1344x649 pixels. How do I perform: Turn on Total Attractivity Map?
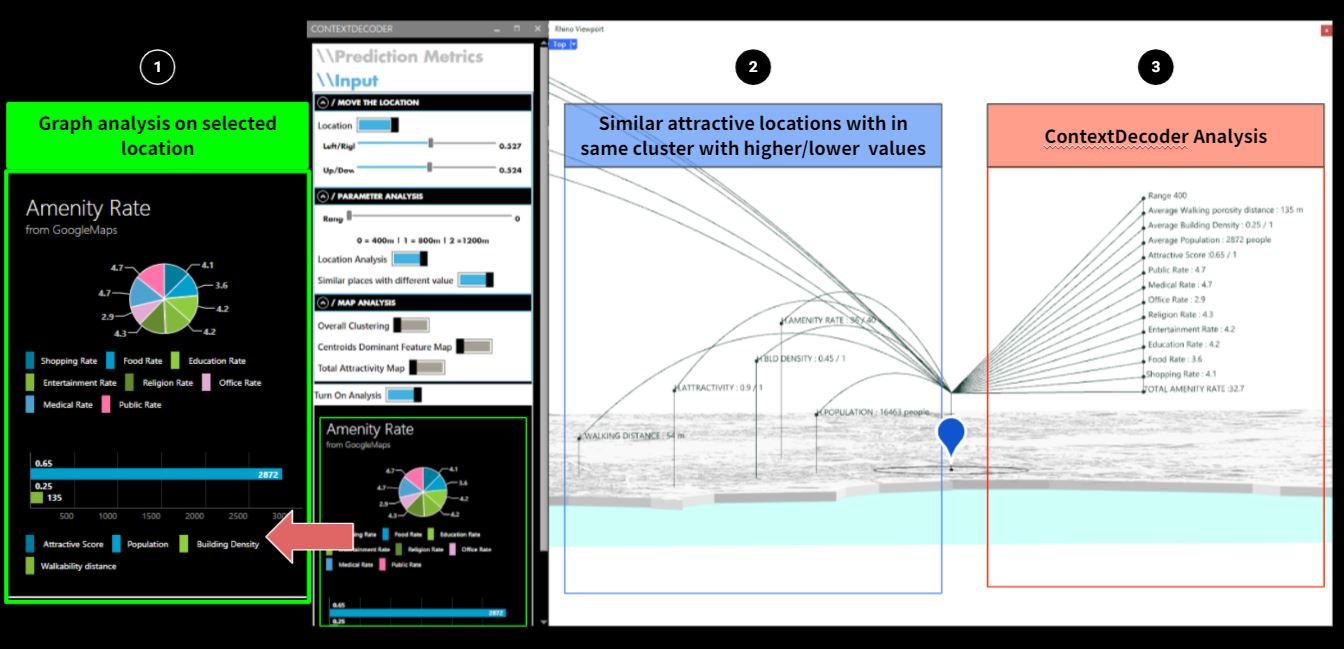pos(426,367)
